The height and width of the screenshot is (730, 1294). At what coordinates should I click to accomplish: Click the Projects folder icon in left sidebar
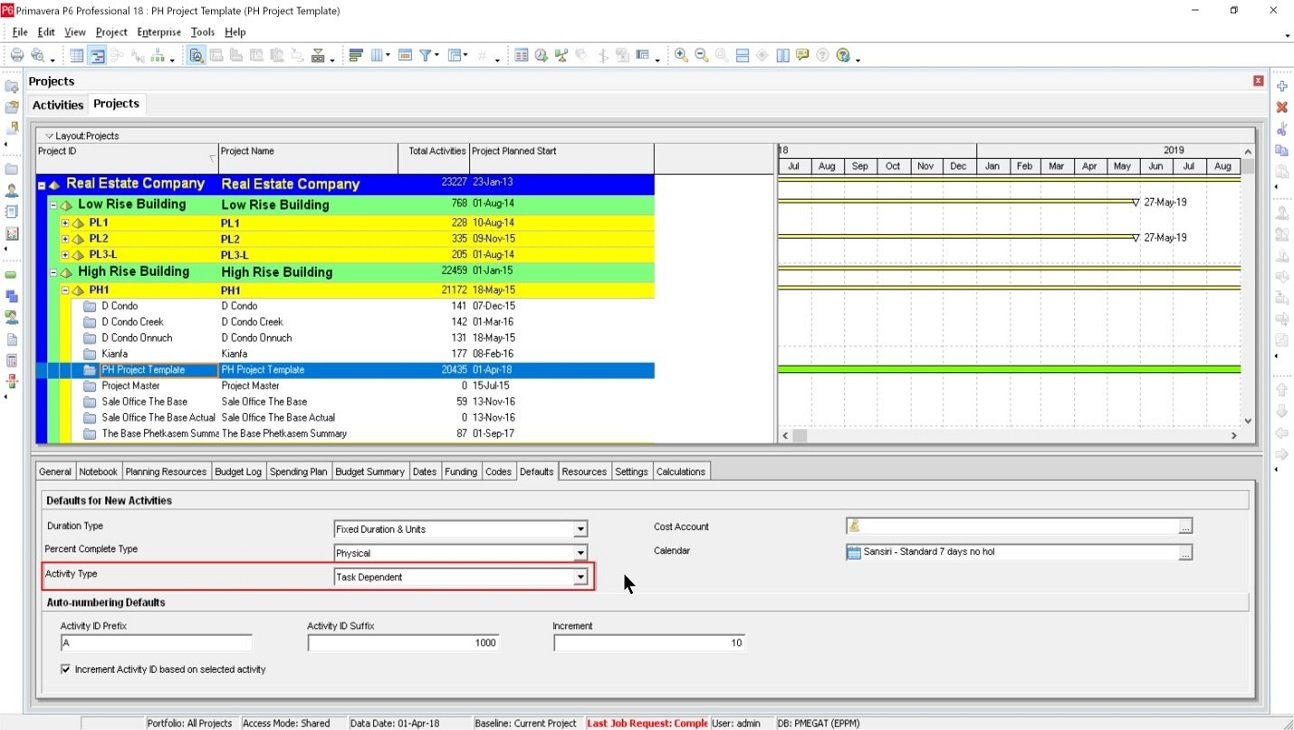(x=12, y=169)
